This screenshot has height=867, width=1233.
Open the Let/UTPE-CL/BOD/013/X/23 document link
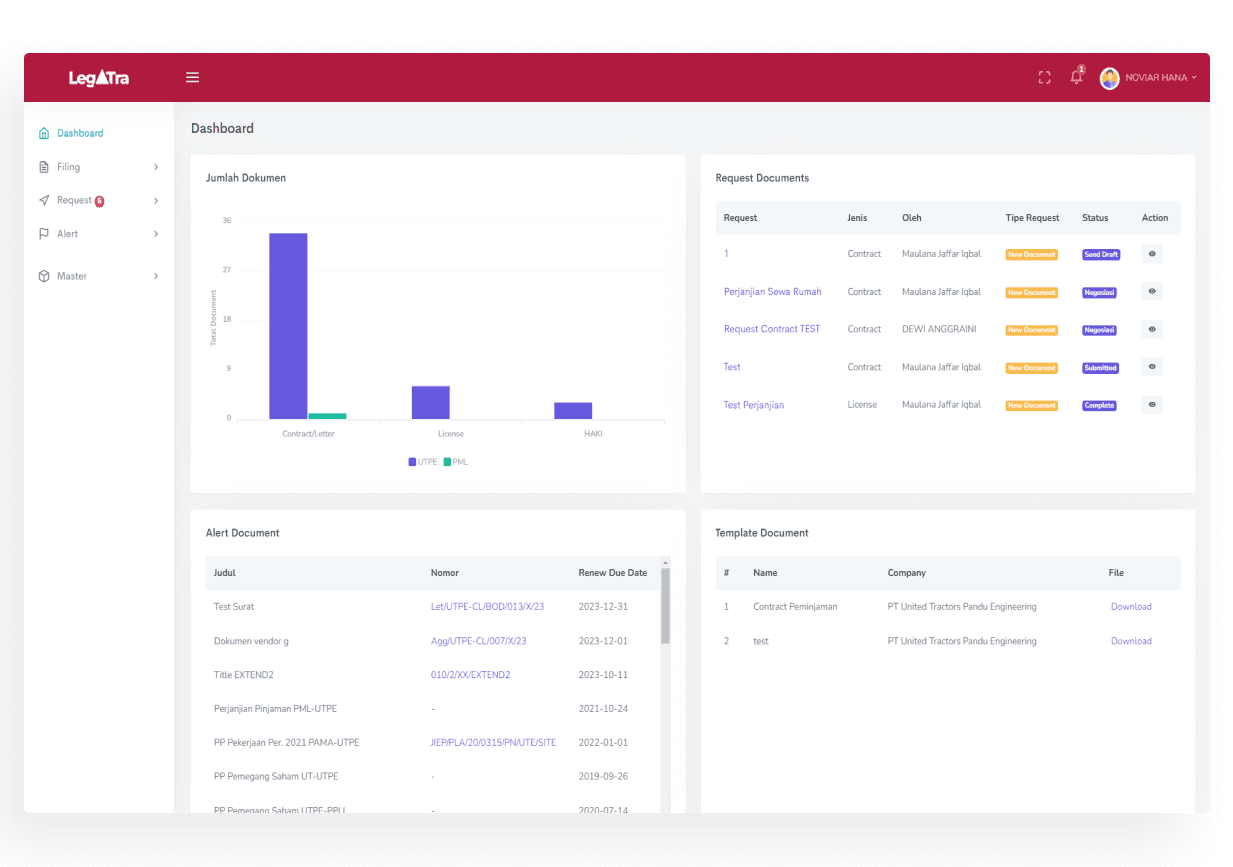click(487, 607)
